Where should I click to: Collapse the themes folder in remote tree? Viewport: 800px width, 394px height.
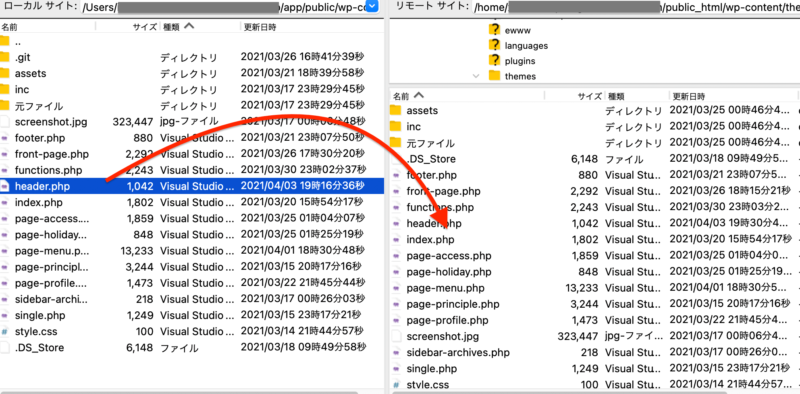(x=476, y=76)
